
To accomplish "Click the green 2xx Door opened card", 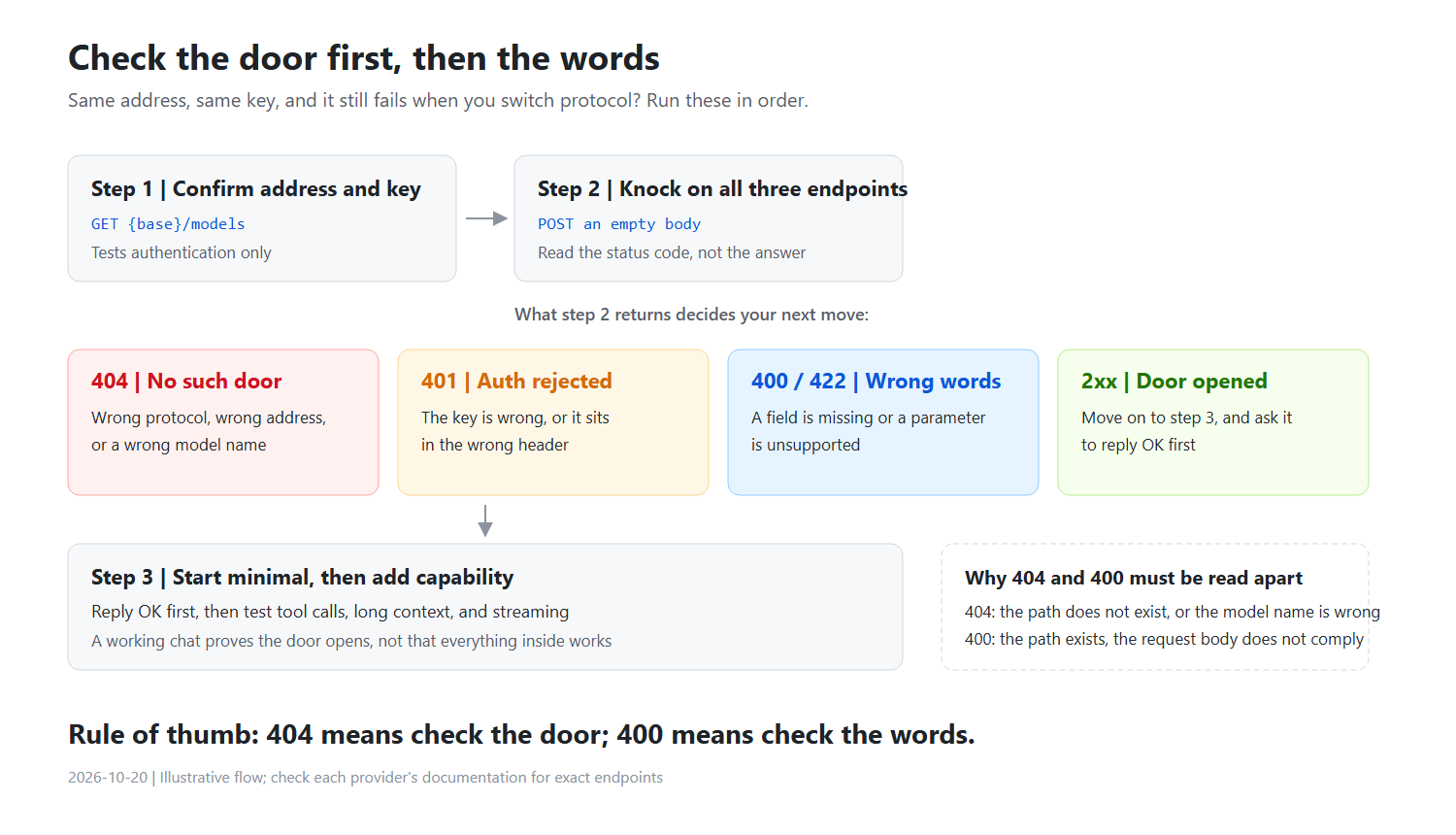I will click(1213, 422).
